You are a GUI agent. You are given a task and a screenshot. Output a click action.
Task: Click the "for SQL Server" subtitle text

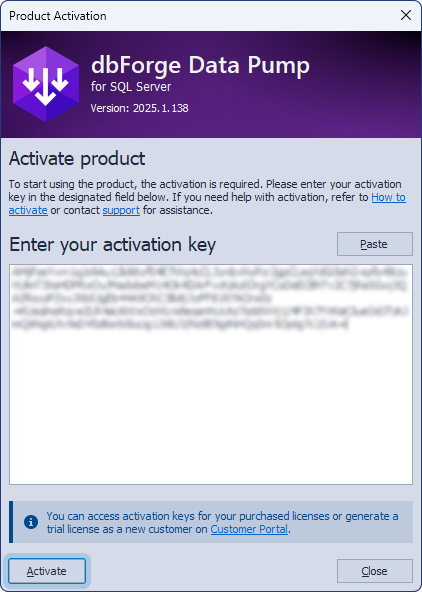pos(131,87)
